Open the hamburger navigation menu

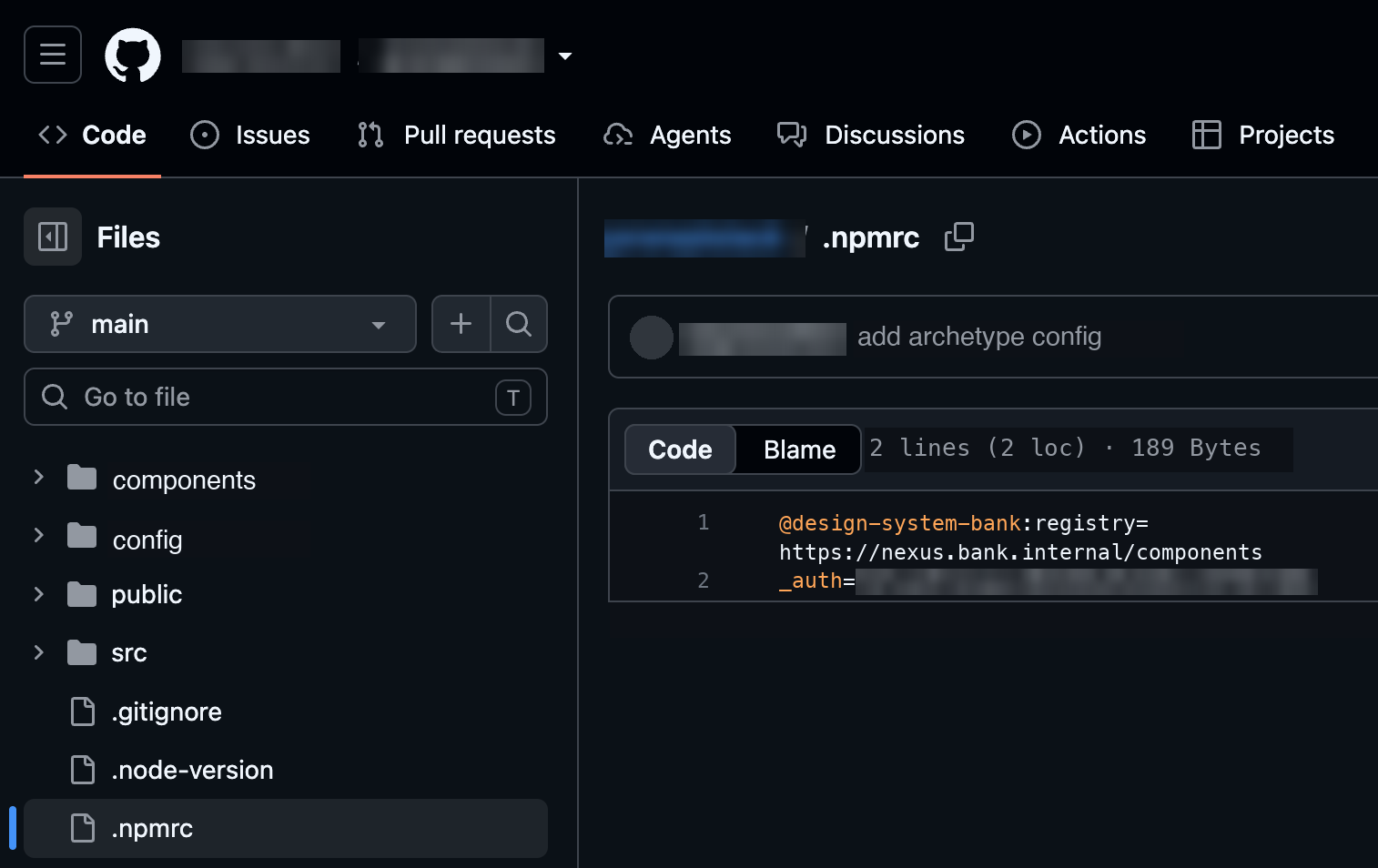click(x=53, y=55)
